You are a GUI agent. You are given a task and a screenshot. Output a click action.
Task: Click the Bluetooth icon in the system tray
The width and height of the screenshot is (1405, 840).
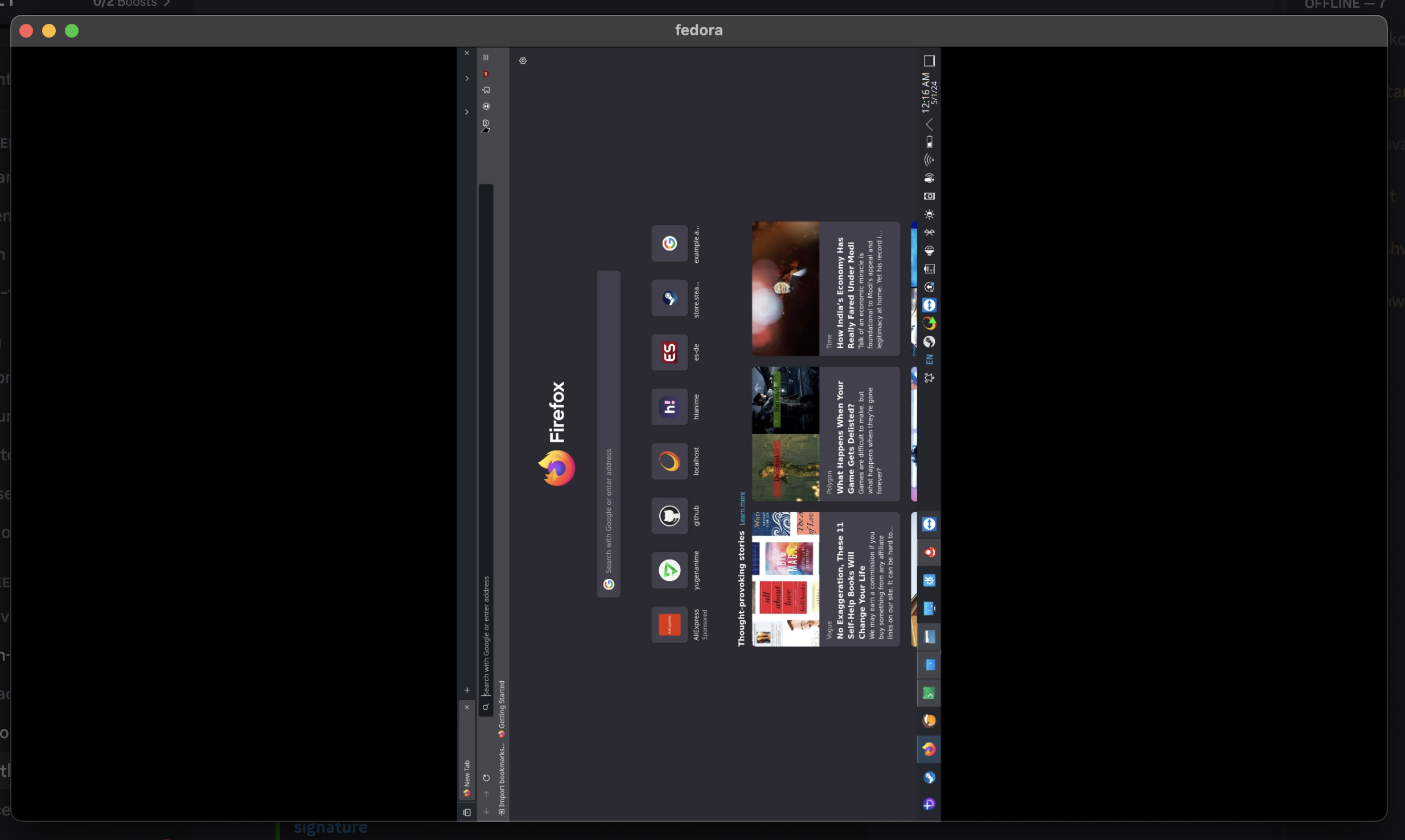pyautogui.click(x=929, y=232)
